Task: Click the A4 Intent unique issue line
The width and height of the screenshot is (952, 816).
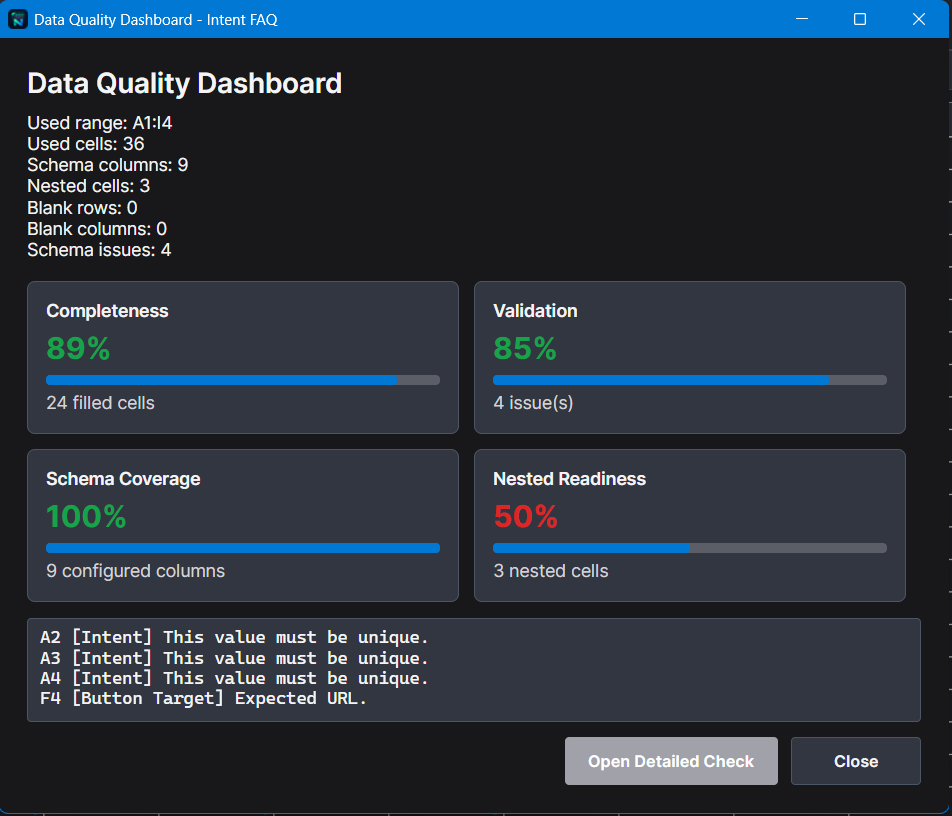Action: coord(234,678)
